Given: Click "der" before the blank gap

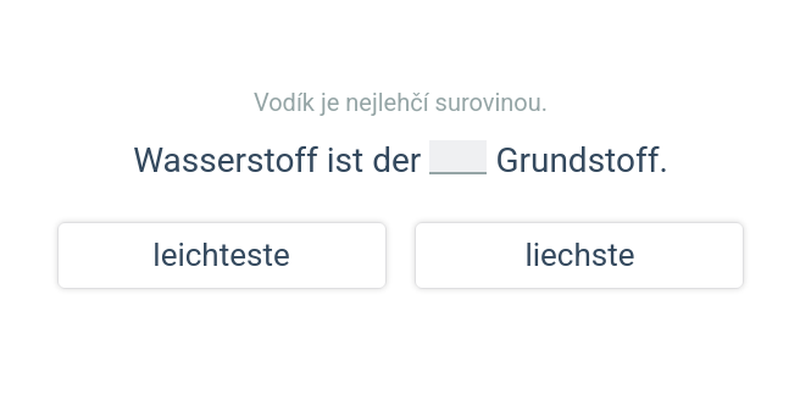Looking at the screenshot, I should point(396,160).
